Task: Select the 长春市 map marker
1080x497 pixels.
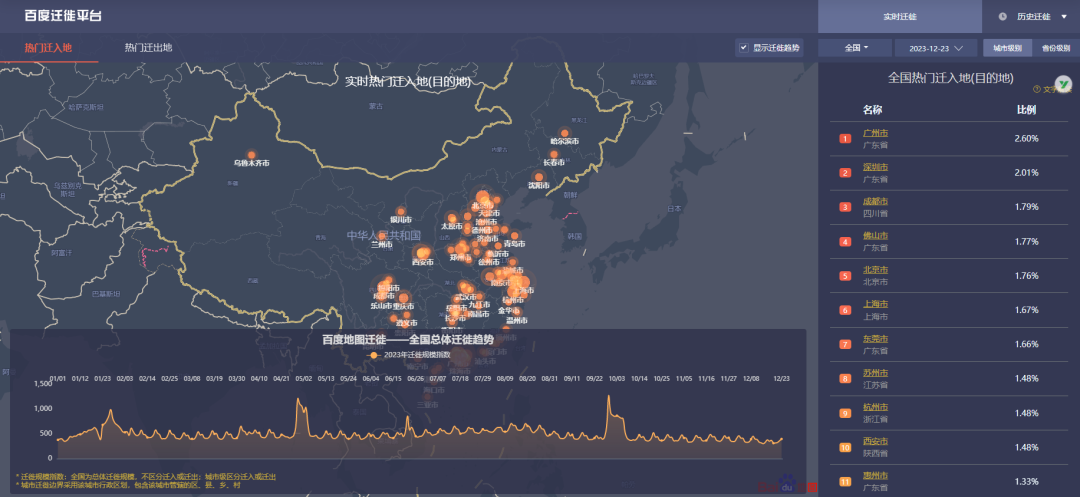Action: [x=554, y=154]
